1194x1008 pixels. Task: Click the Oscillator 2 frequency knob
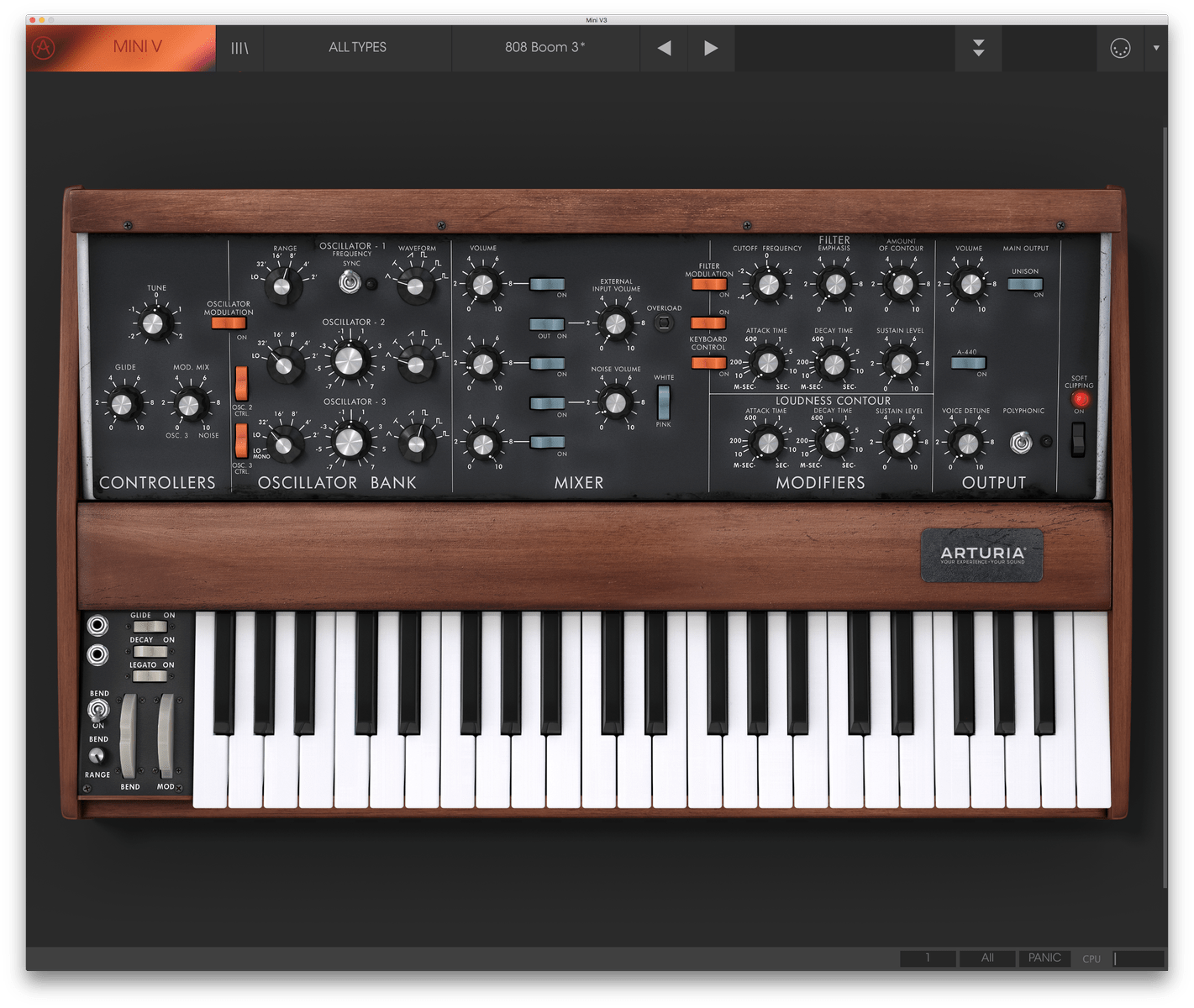[x=349, y=361]
